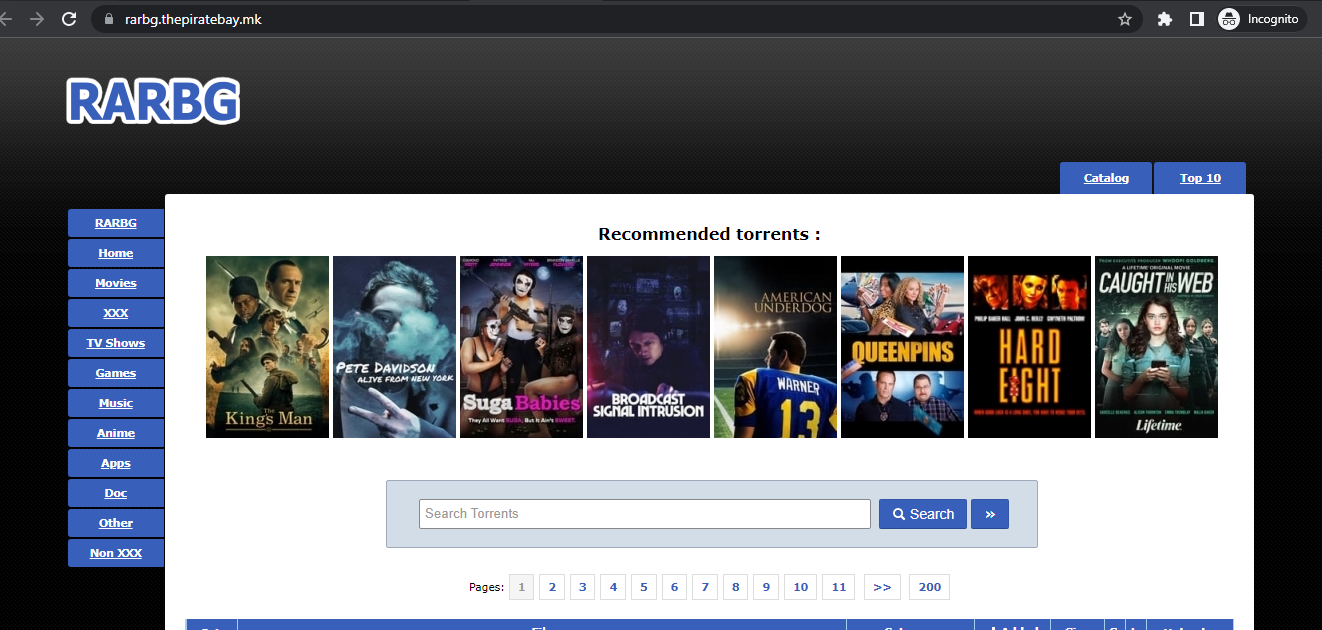View site info via the padlock icon
This screenshot has width=1322, height=630.
tap(109, 19)
